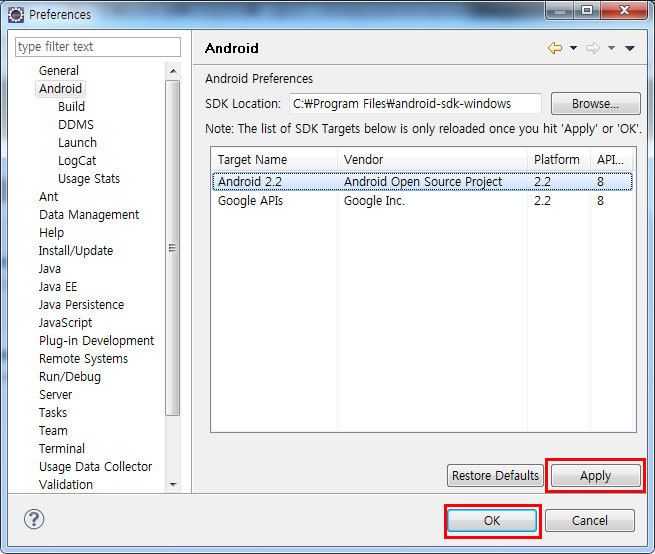Select Ant in the preferences tree
This screenshot has width=655, height=554.
(x=48, y=196)
